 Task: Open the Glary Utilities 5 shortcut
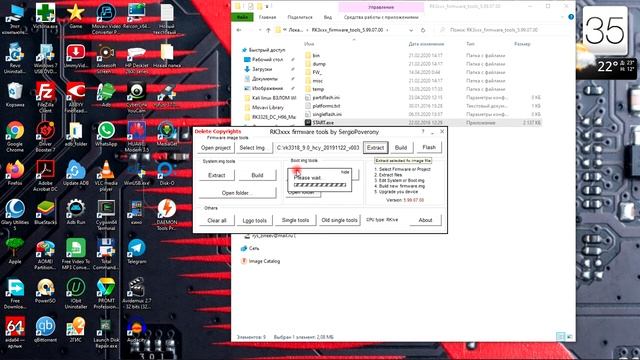click(x=15, y=214)
